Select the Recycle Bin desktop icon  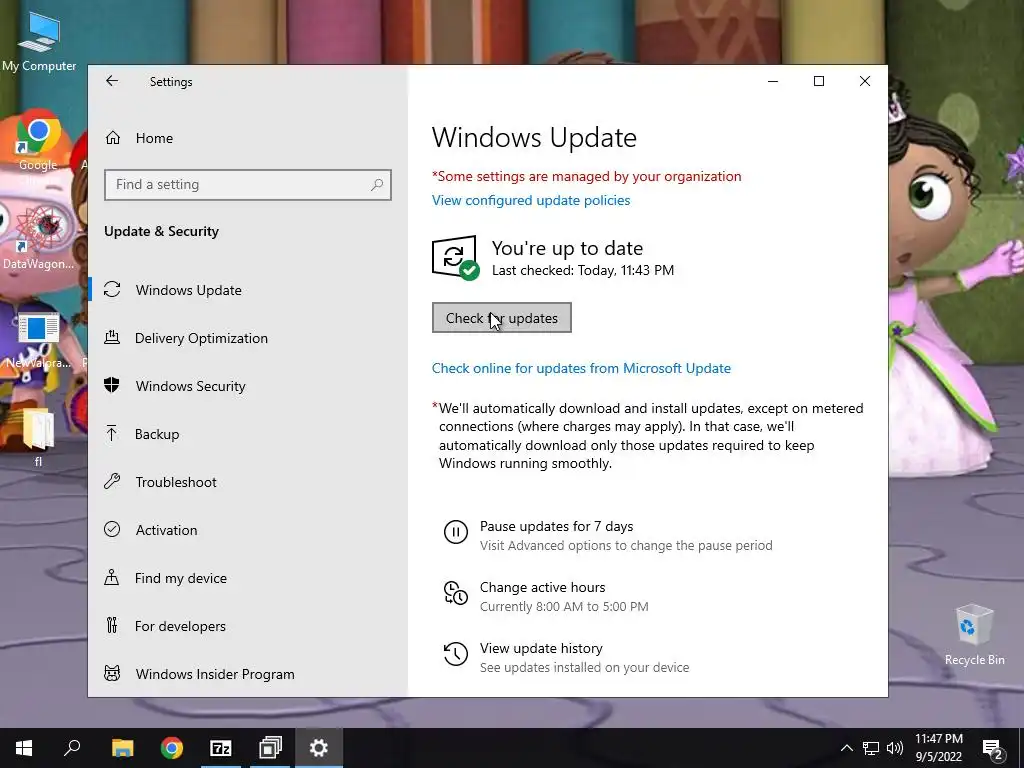tap(974, 634)
